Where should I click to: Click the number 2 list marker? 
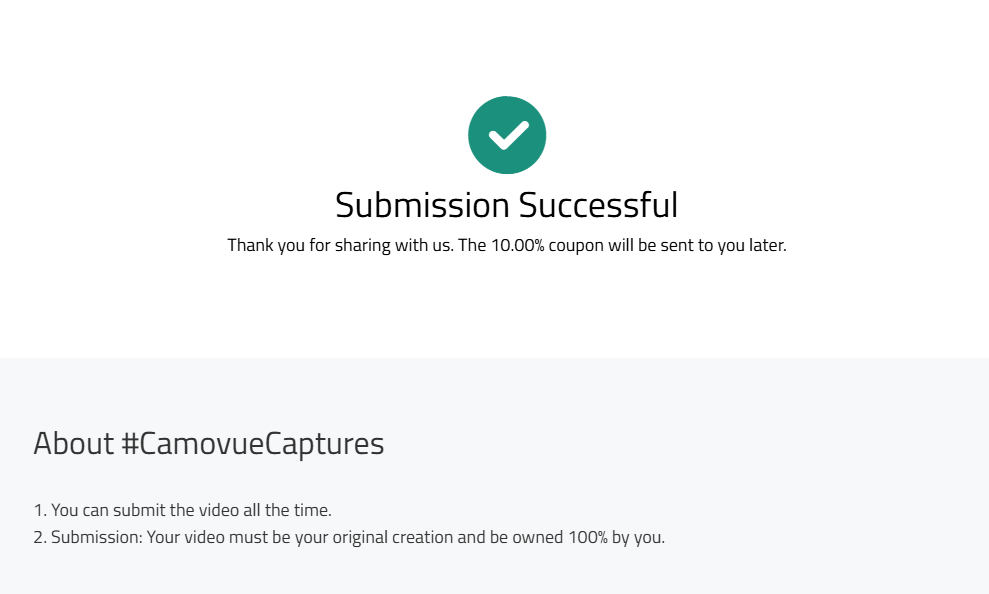40,537
